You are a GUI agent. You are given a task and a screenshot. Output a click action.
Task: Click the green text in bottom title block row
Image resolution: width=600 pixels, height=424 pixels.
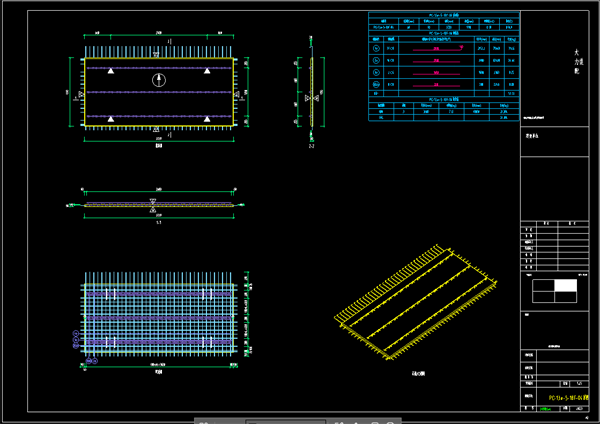(546, 409)
